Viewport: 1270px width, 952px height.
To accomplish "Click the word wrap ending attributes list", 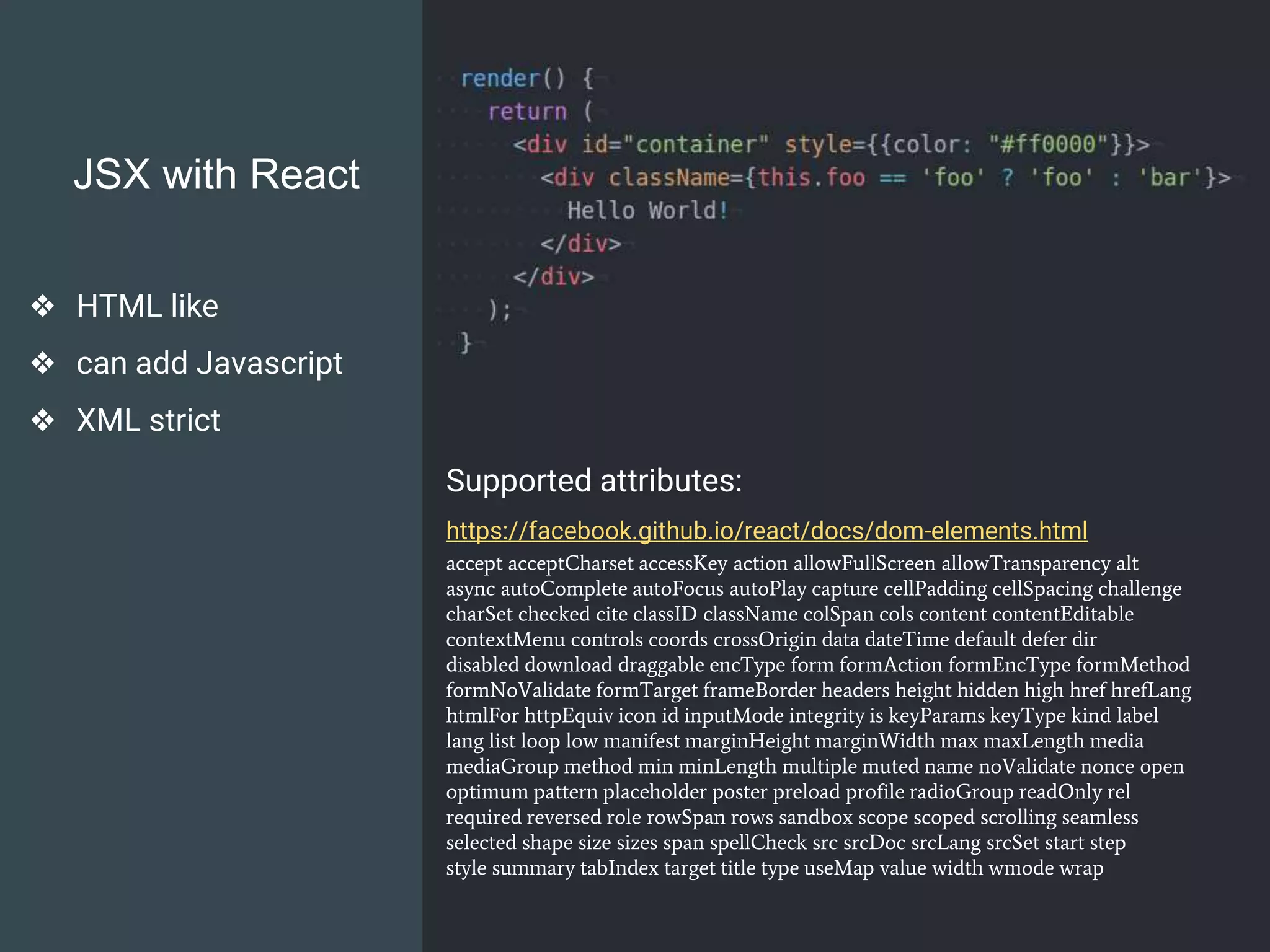I will (1081, 868).
